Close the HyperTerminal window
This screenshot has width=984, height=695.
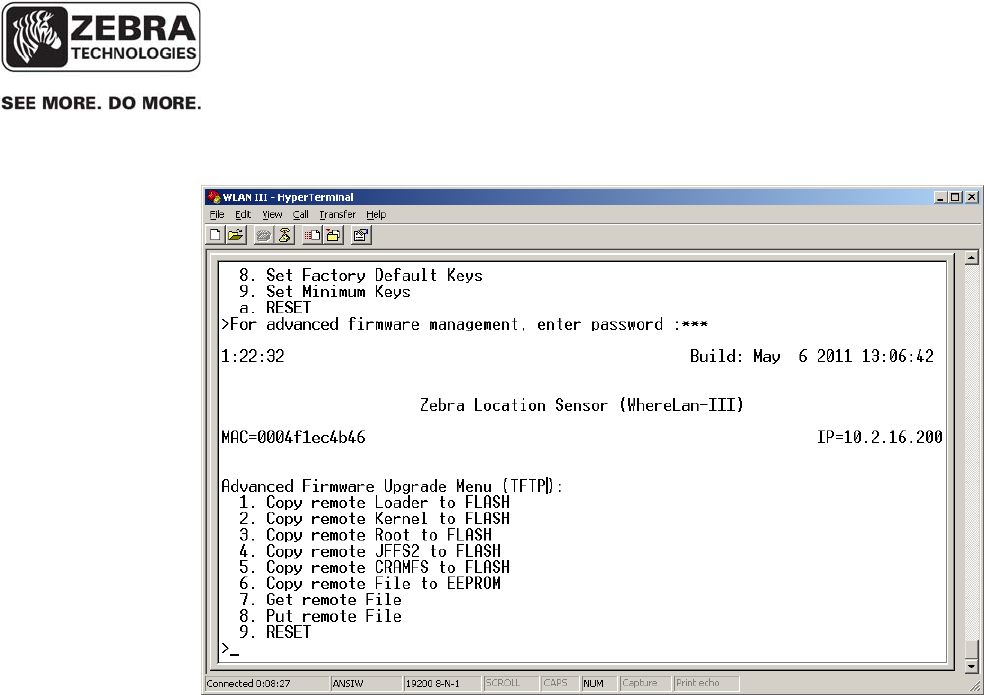tap(971, 197)
